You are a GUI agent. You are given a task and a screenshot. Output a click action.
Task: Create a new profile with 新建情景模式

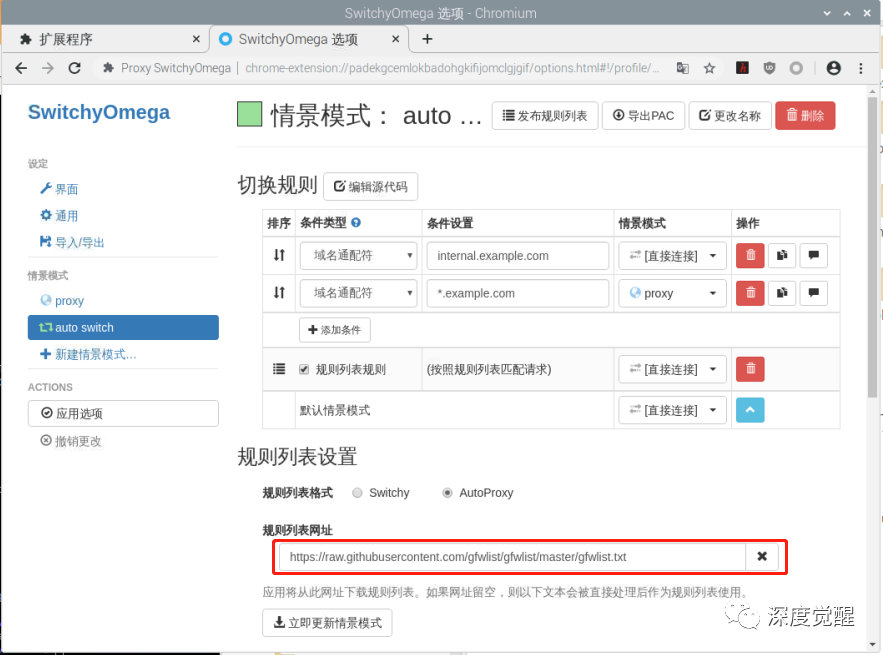pyautogui.click(x=88, y=354)
